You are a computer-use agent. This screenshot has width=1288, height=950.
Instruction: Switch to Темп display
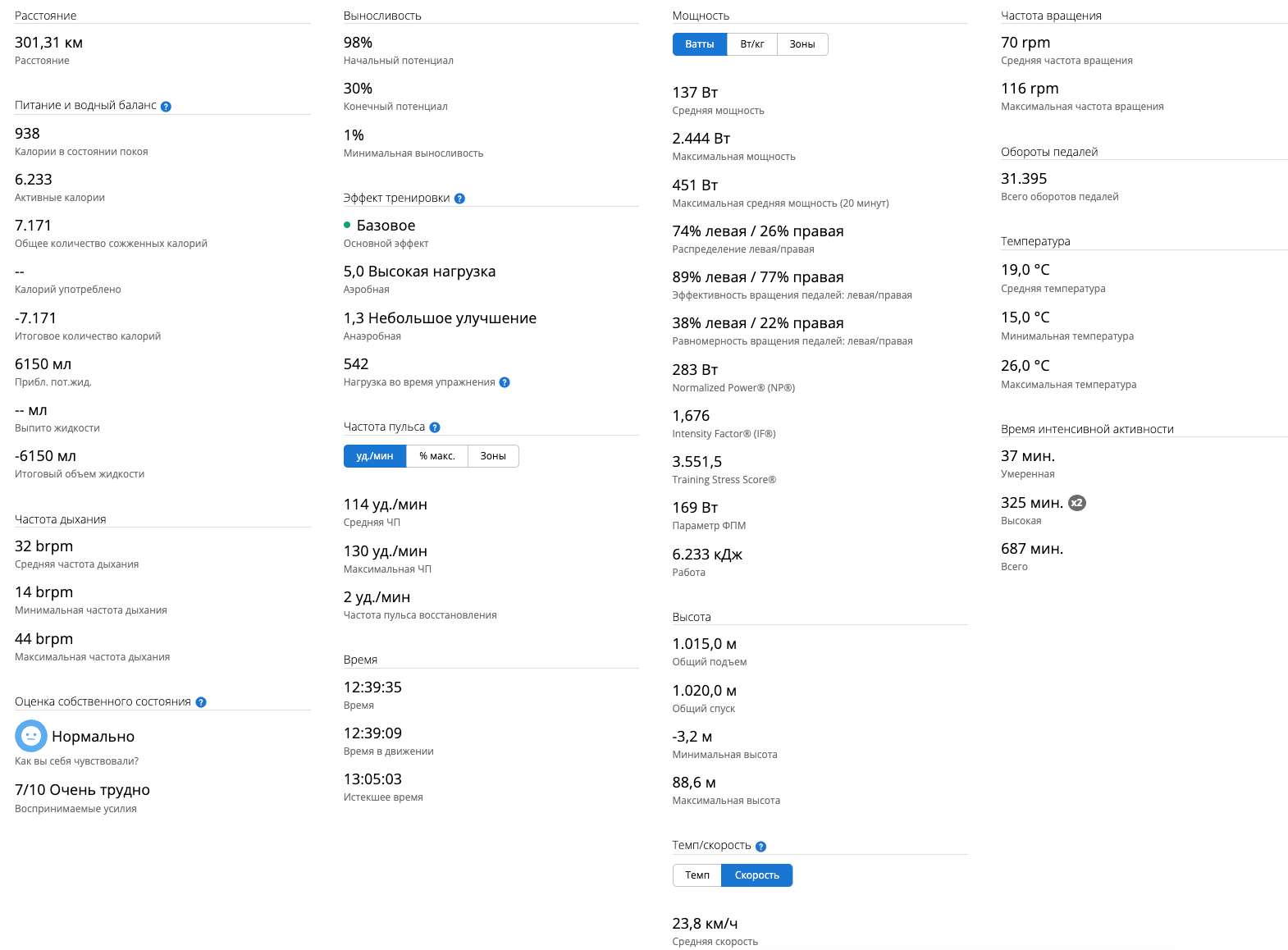point(697,875)
